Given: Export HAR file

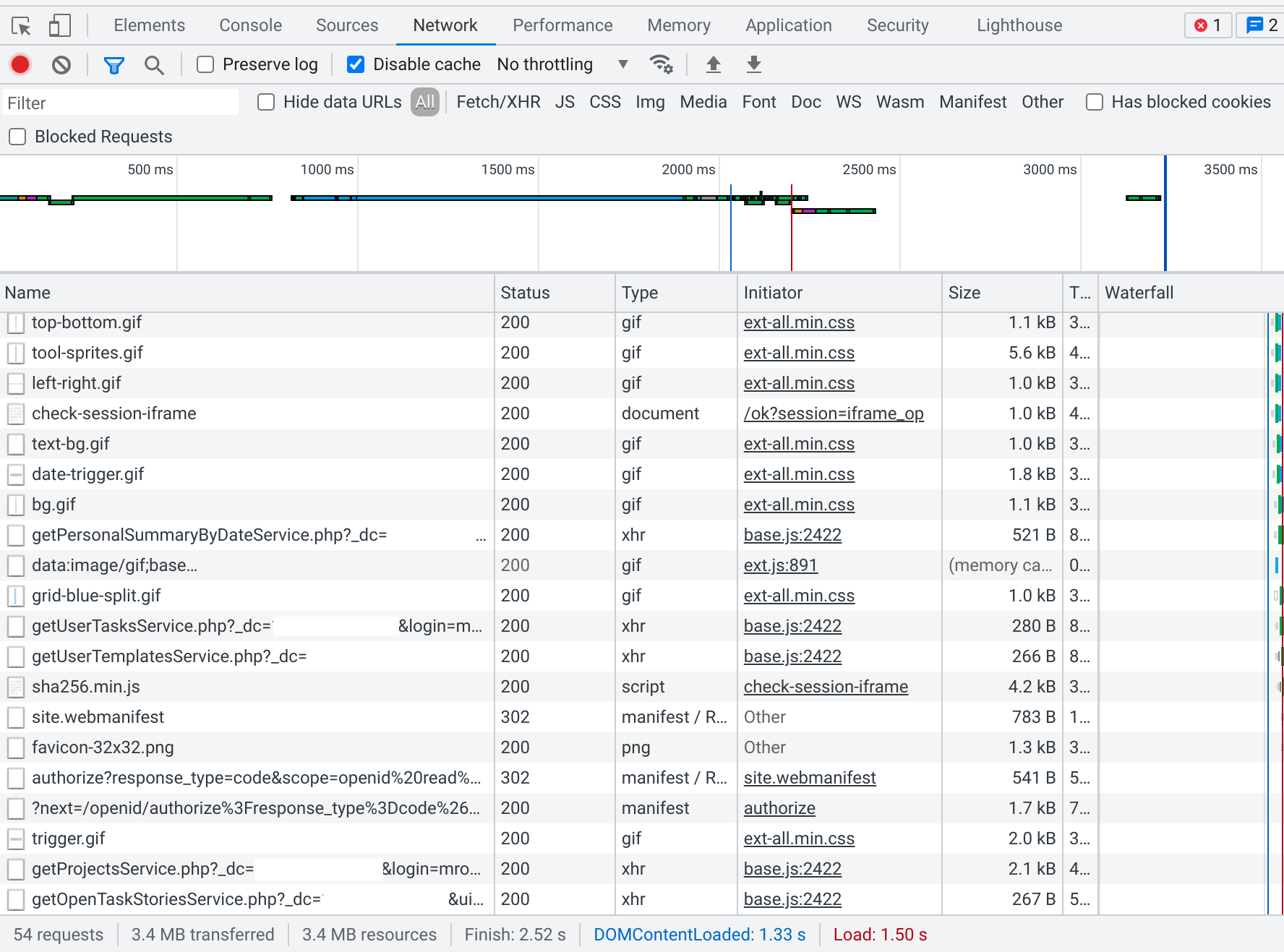Looking at the screenshot, I should click(753, 64).
